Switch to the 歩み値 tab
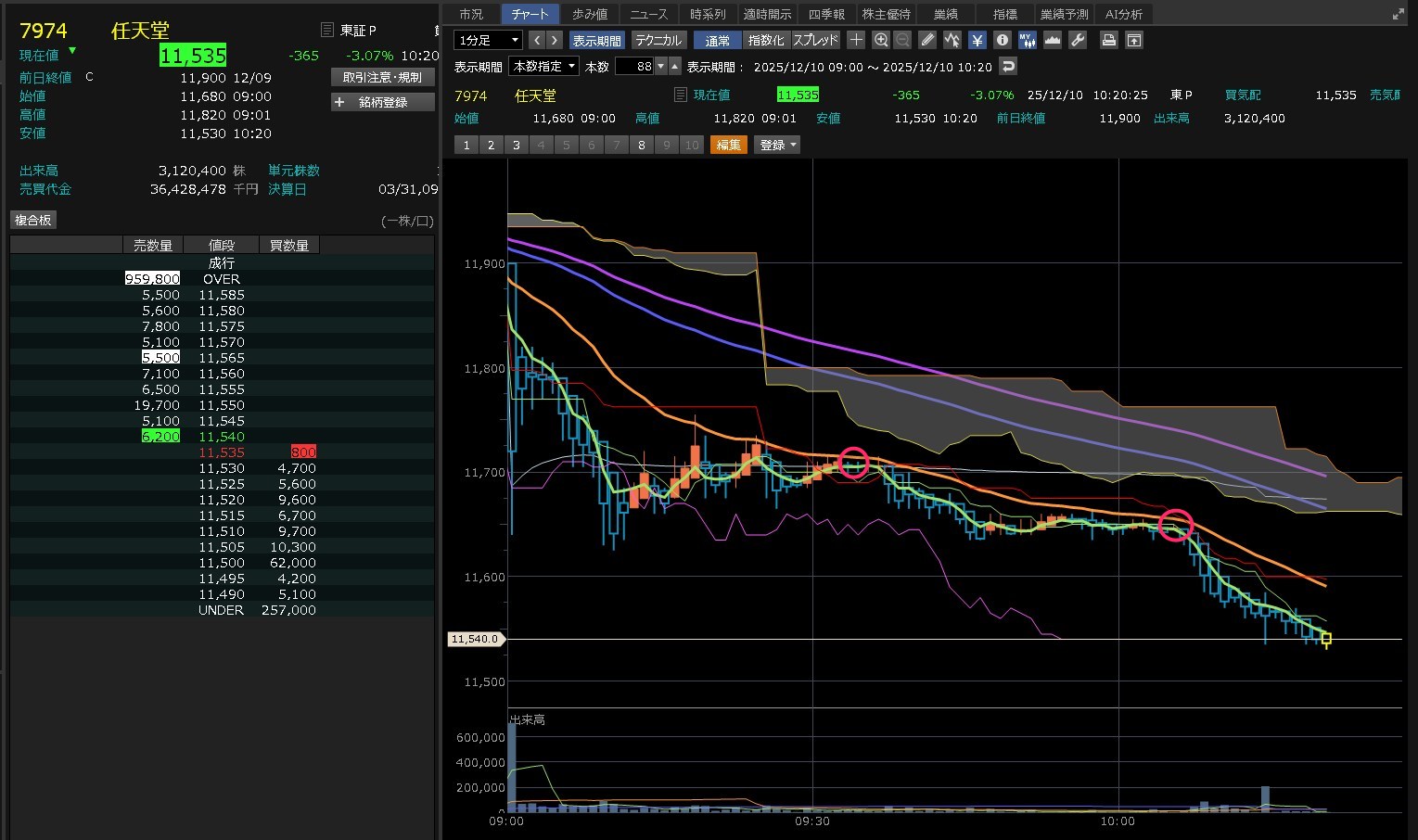 pos(589,14)
